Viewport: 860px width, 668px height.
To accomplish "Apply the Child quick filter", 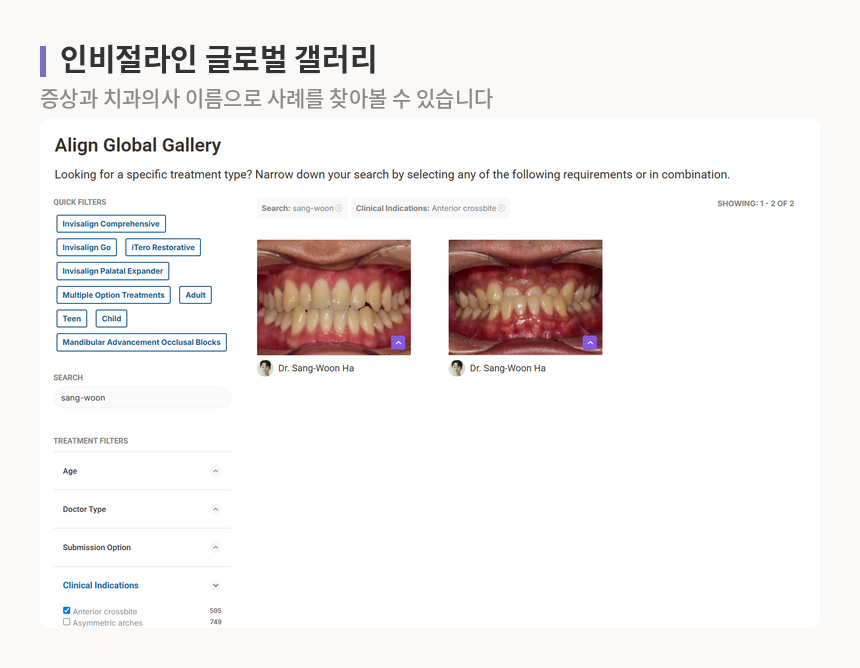I will click(x=111, y=319).
